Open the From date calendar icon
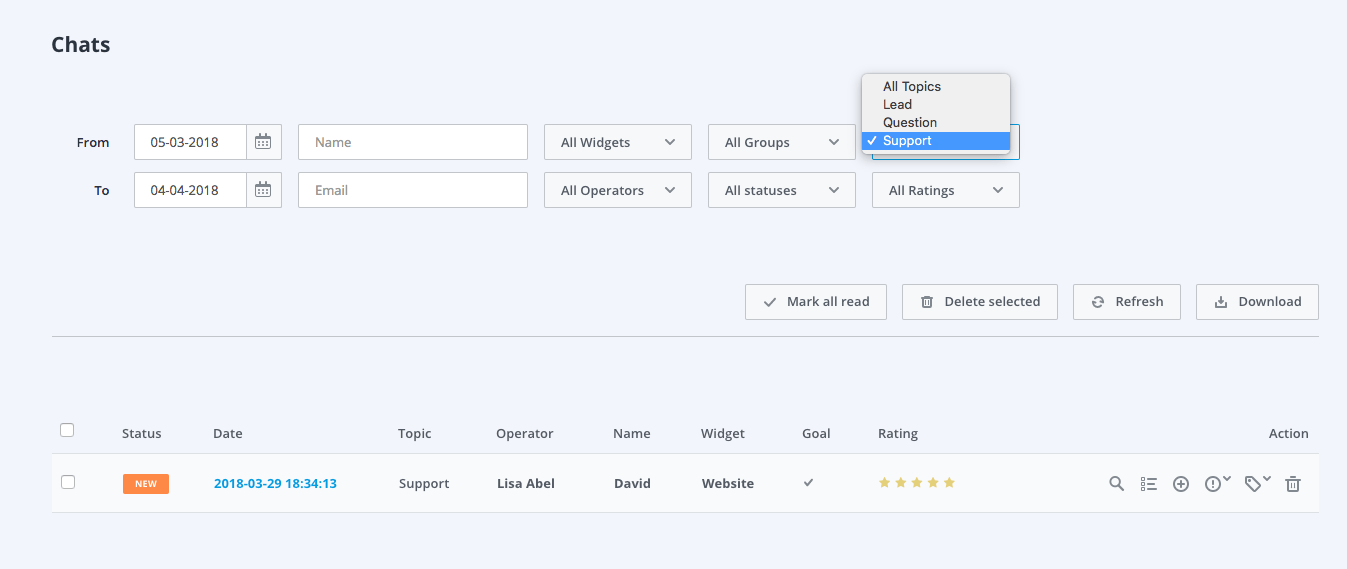The image size is (1347, 569). 263,142
